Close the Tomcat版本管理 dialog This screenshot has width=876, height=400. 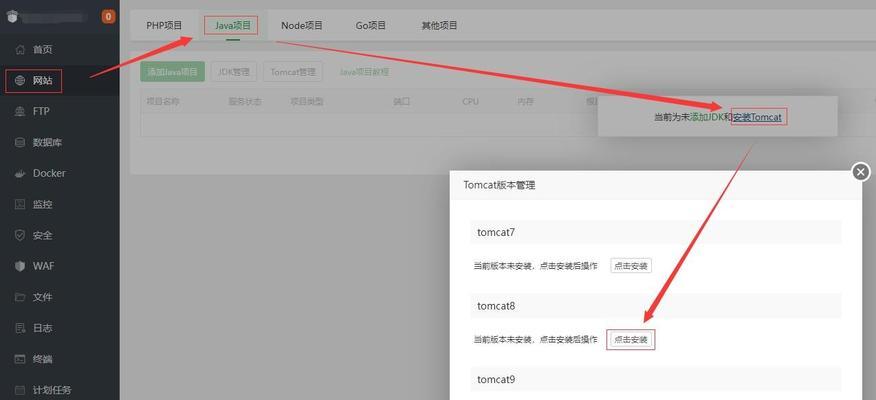pos(861,172)
